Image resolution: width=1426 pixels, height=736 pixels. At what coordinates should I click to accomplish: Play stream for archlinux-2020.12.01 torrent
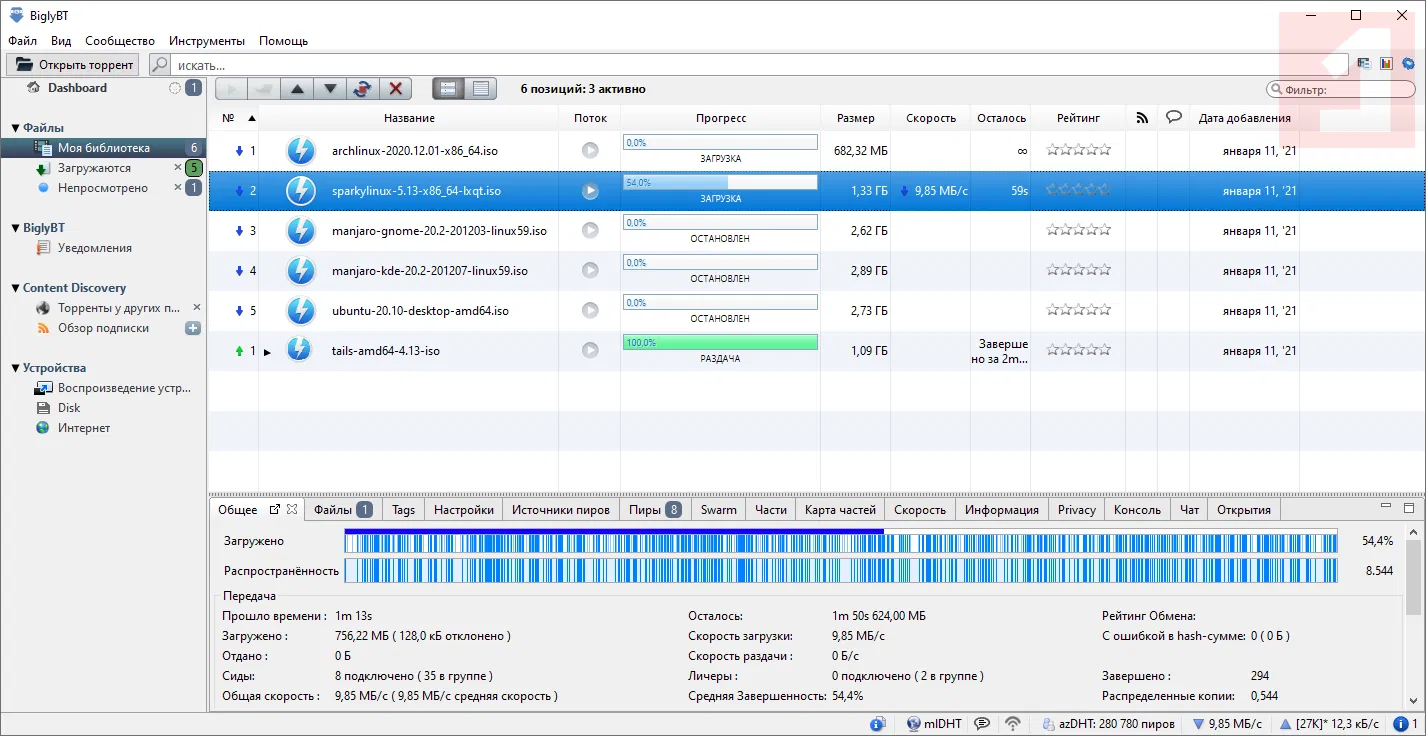(590, 151)
